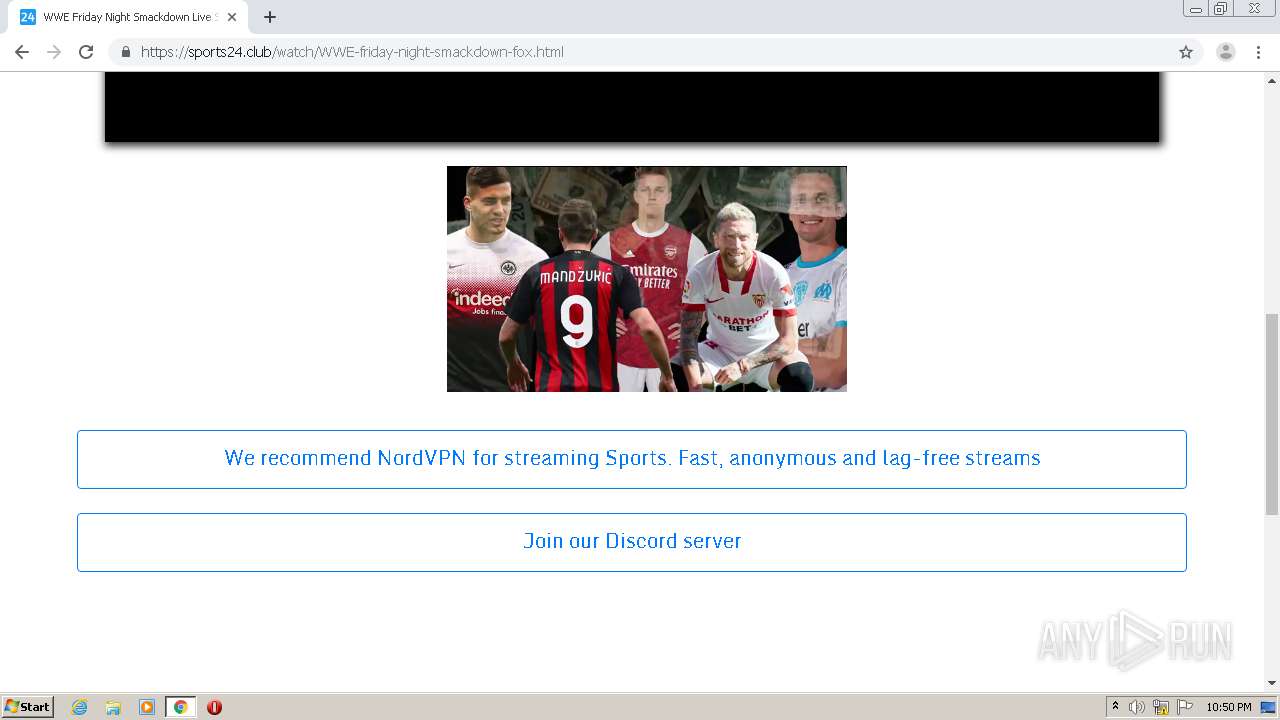Screen dimensions: 1280x720
Task: Switch to Chrome taskbar button
Action: pyautogui.click(x=180, y=707)
